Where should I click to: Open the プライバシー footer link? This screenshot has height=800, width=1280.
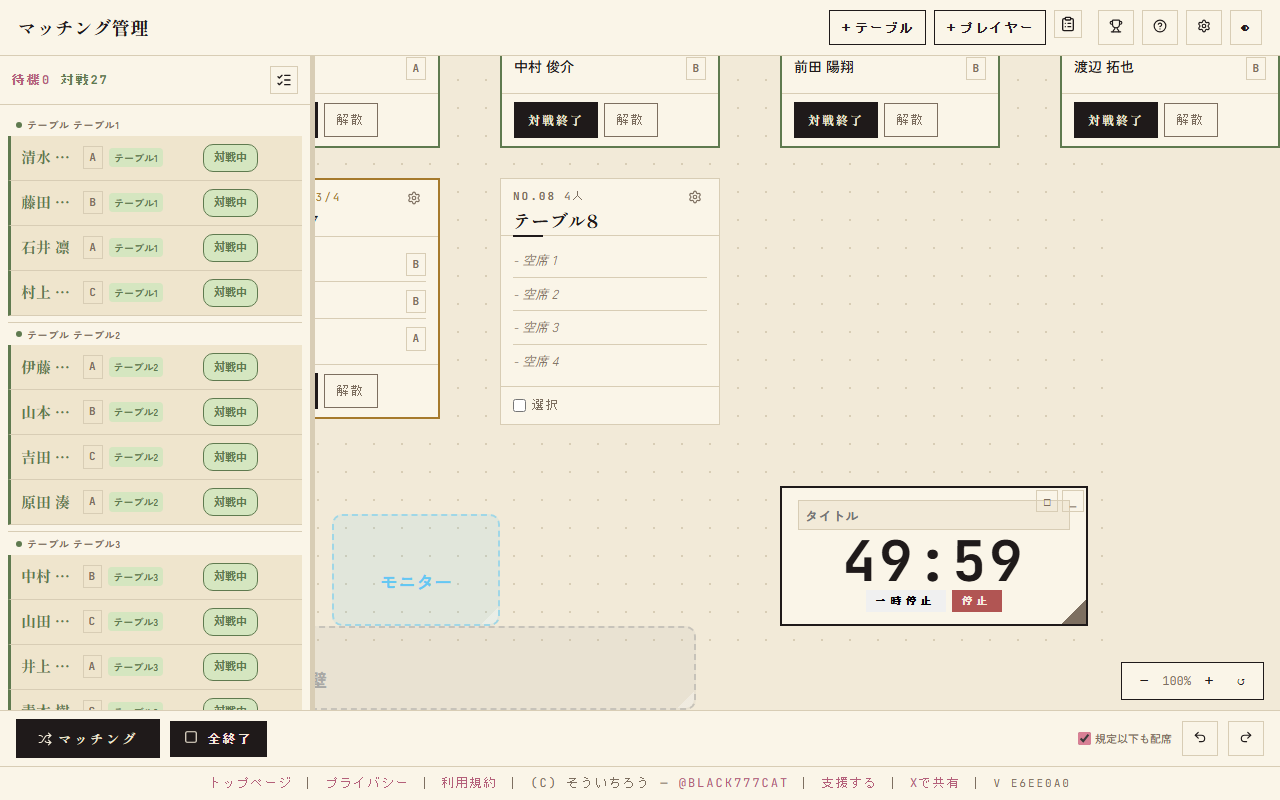pos(366,783)
